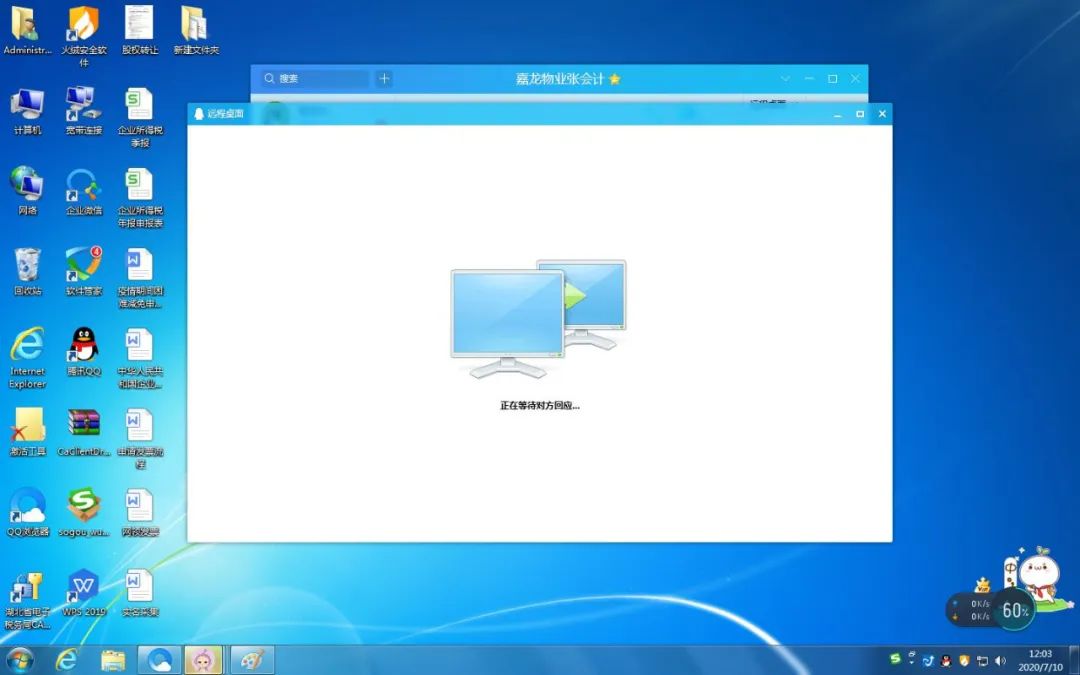Launch 湖北省电子税务局CA shortcut

pyautogui.click(x=28, y=599)
